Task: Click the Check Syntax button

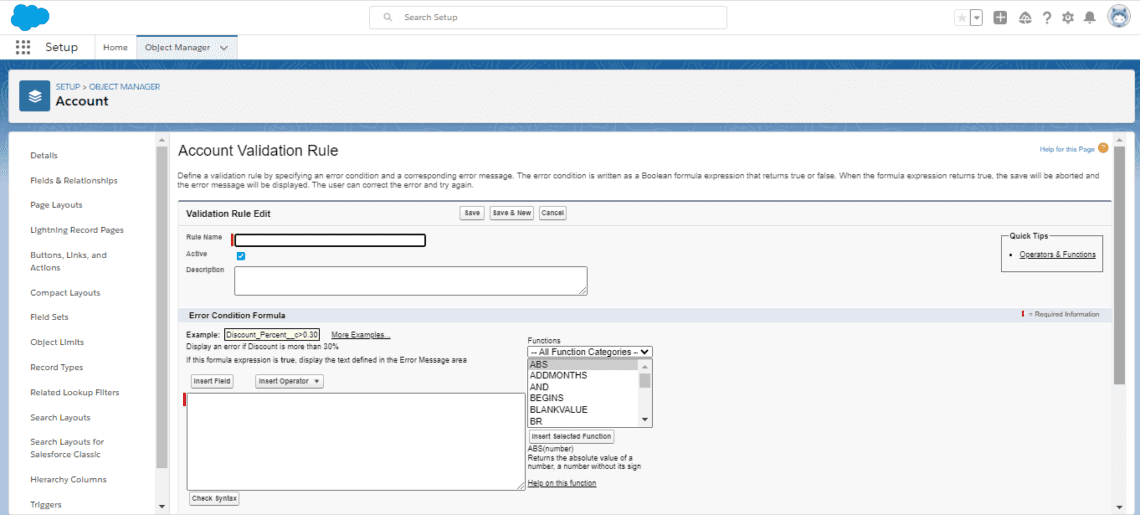Action: [x=214, y=498]
